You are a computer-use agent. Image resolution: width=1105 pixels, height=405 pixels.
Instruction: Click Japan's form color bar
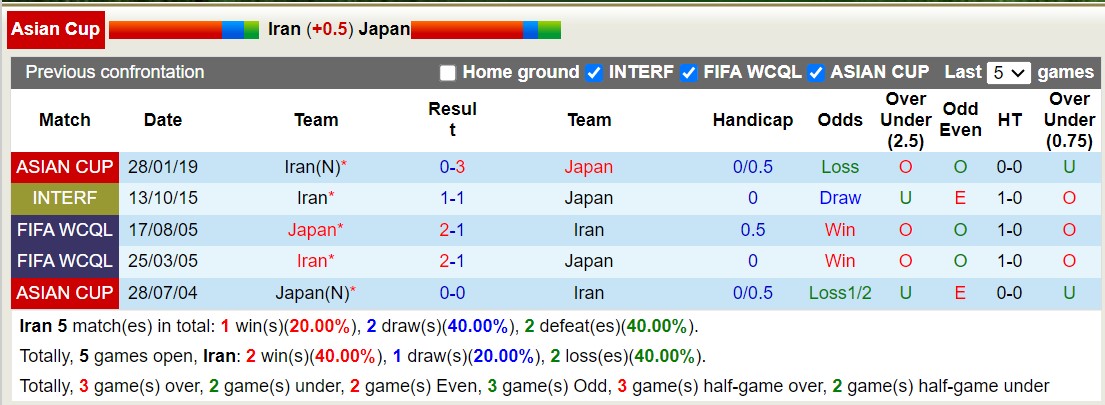pos(486,30)
